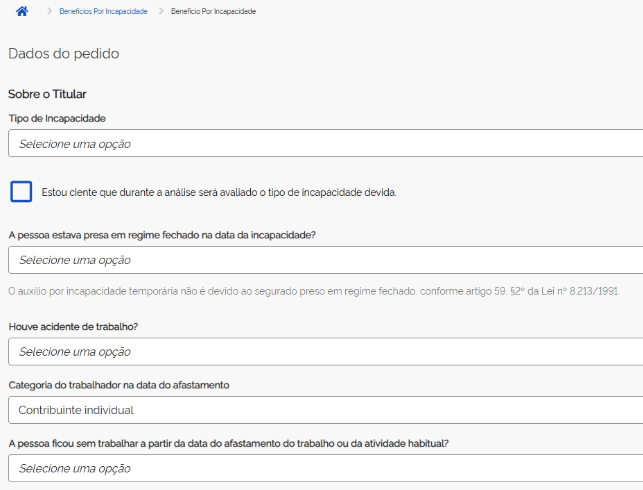The image size is (643, 490).
Task: Open the Tipo de Incapacidade dropdown
Action: (325, 143)
